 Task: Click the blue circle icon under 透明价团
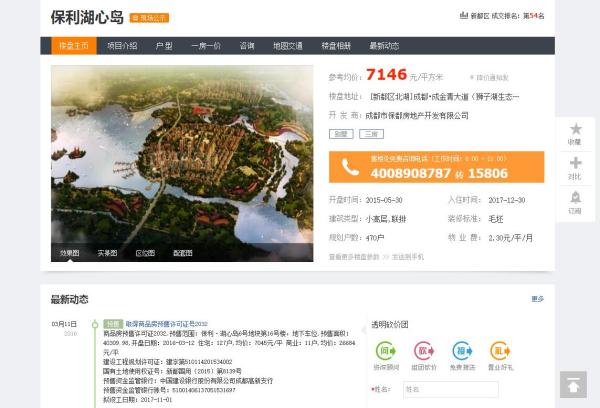(x=461, y=350)
